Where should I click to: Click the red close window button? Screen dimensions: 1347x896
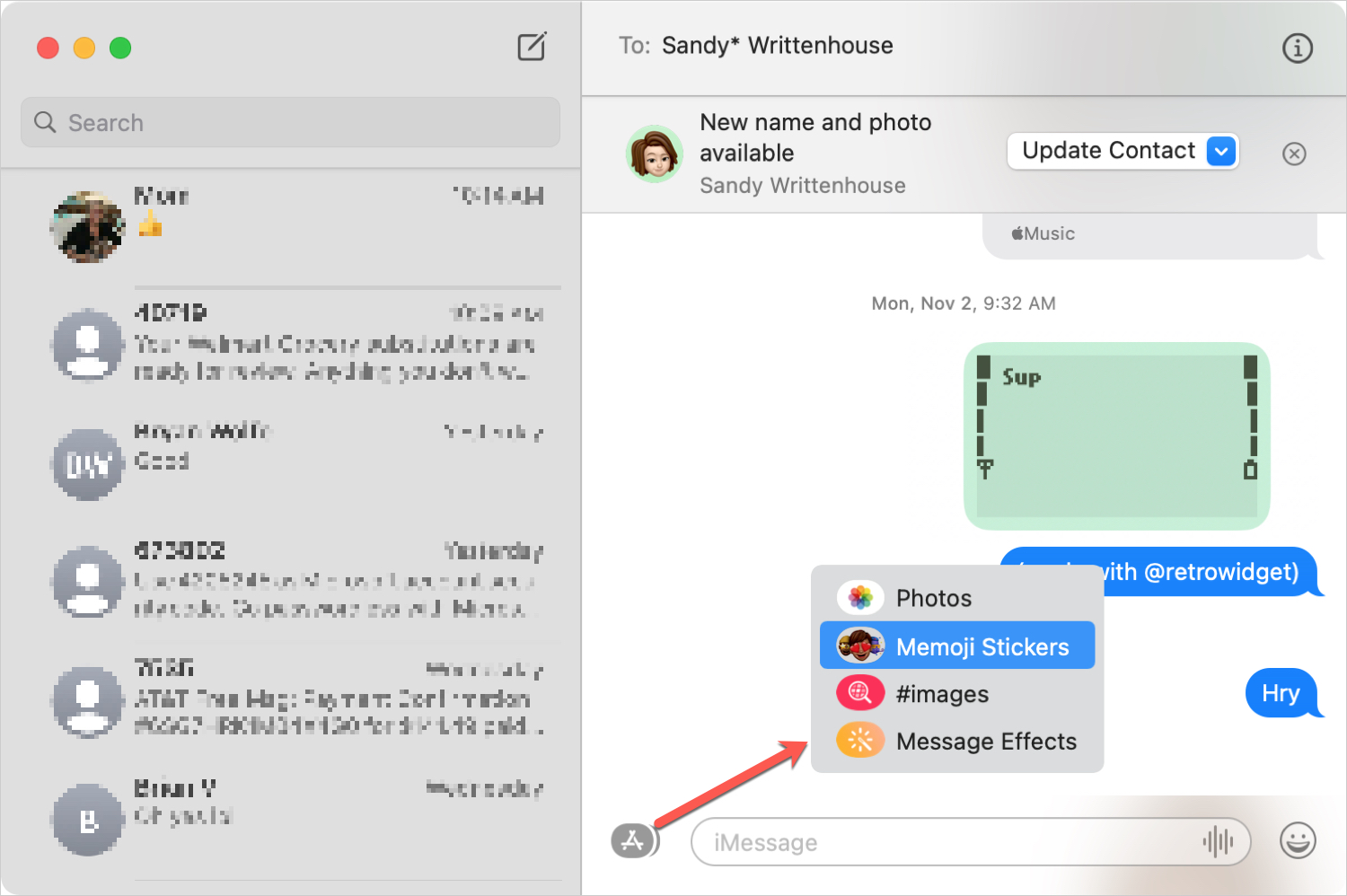tap(48, 48)
